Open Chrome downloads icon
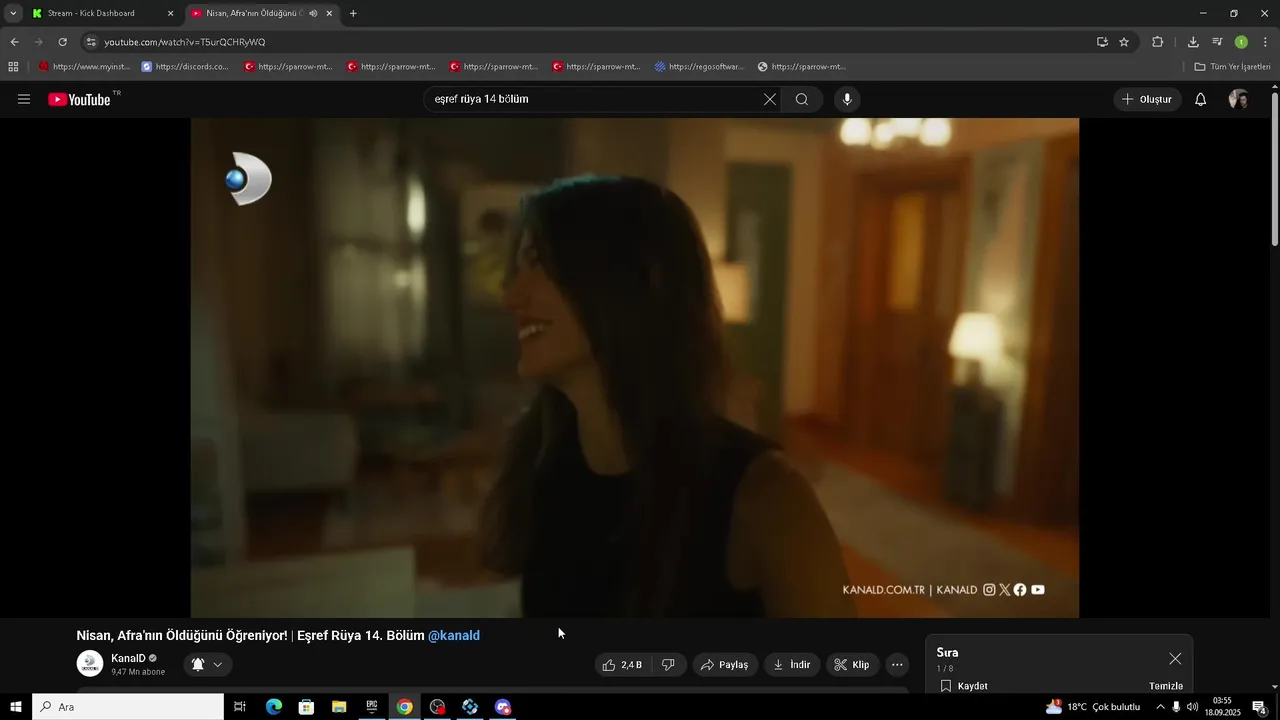The image size is (1280, 720). point(1193,42)
